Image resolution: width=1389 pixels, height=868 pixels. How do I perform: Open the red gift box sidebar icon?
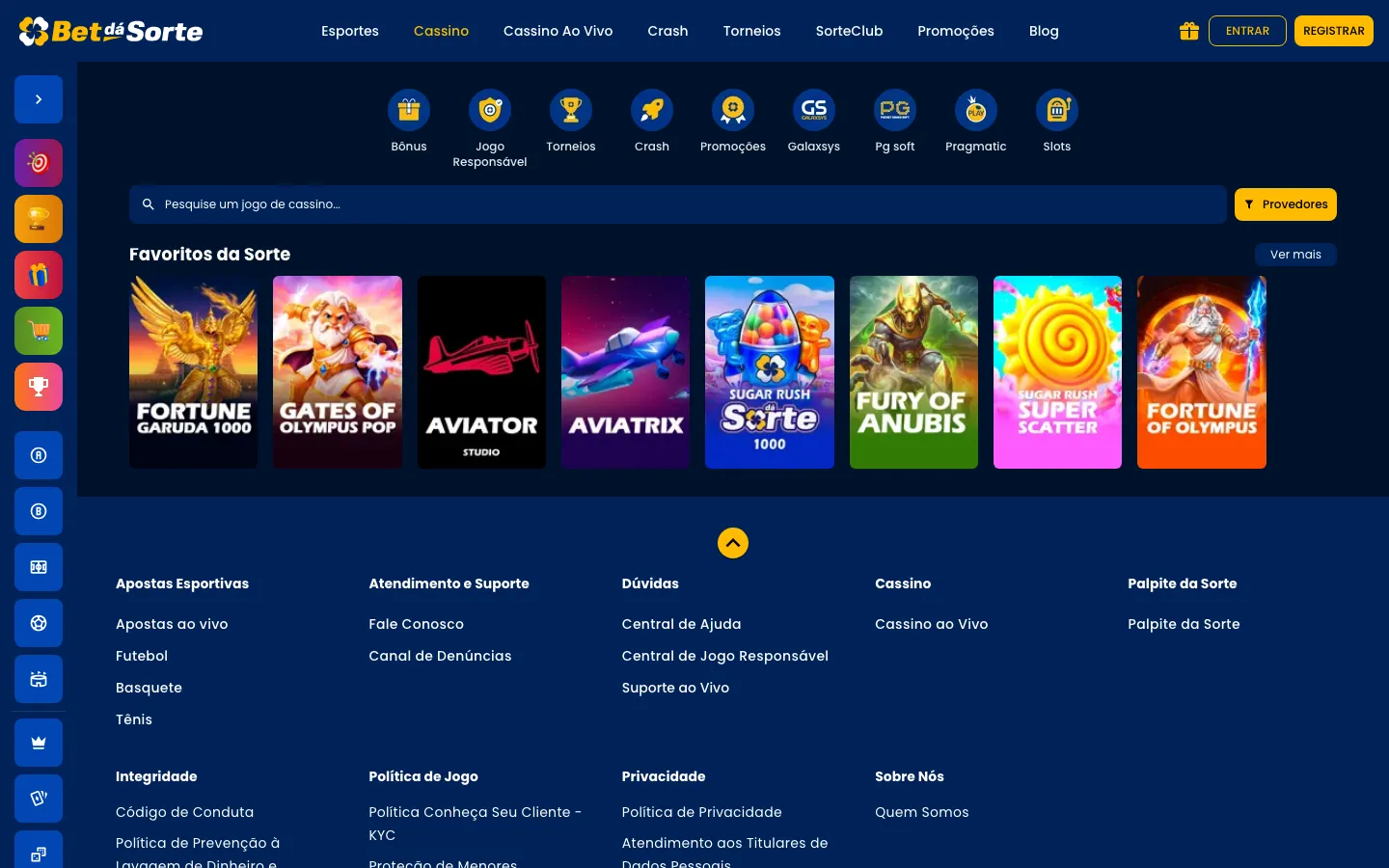pos(39,275)
